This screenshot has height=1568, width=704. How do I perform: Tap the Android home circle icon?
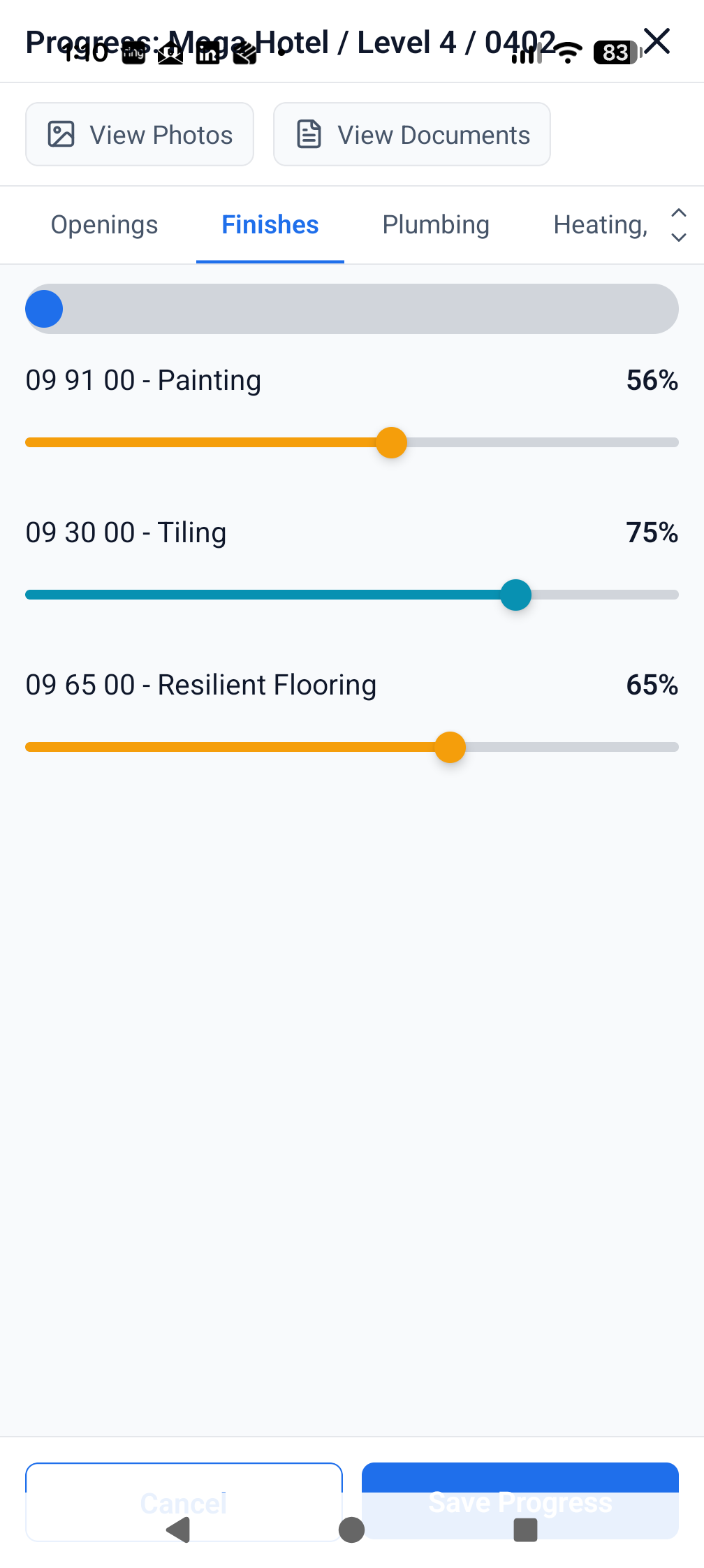coord(351,1530)
